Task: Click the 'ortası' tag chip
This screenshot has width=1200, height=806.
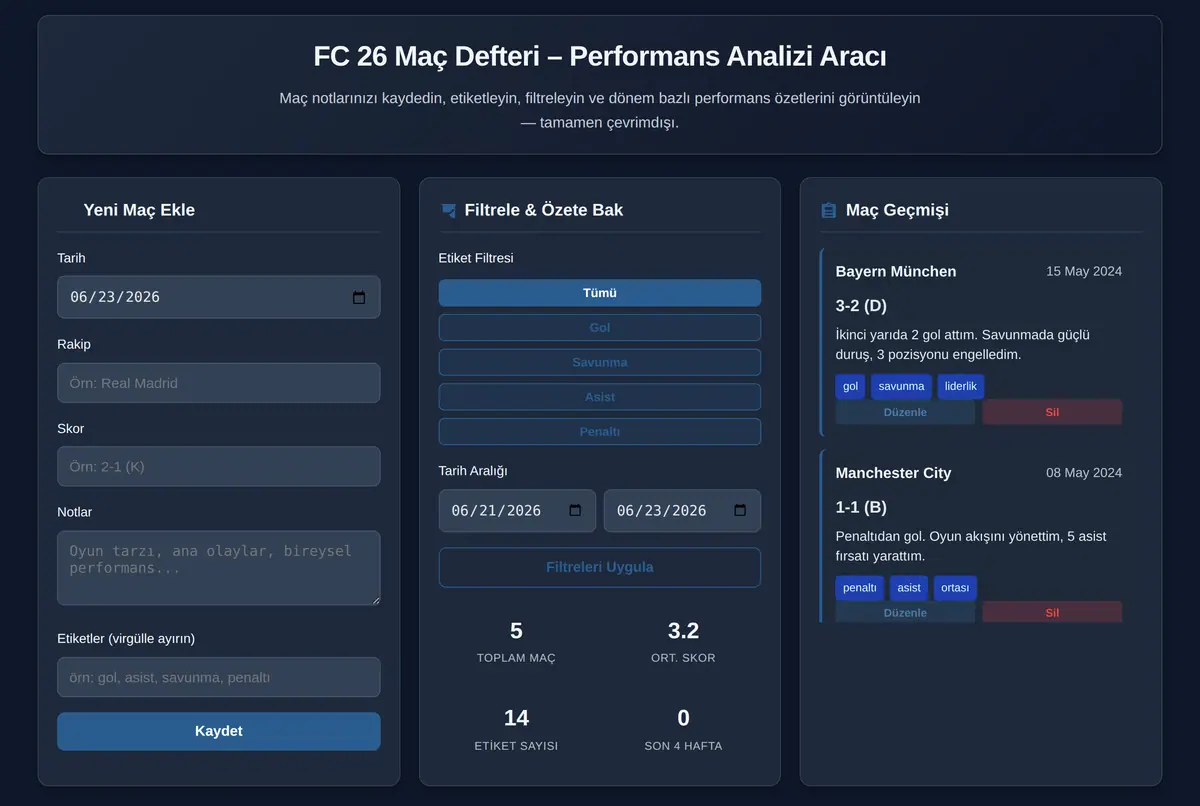Action: 955,588
